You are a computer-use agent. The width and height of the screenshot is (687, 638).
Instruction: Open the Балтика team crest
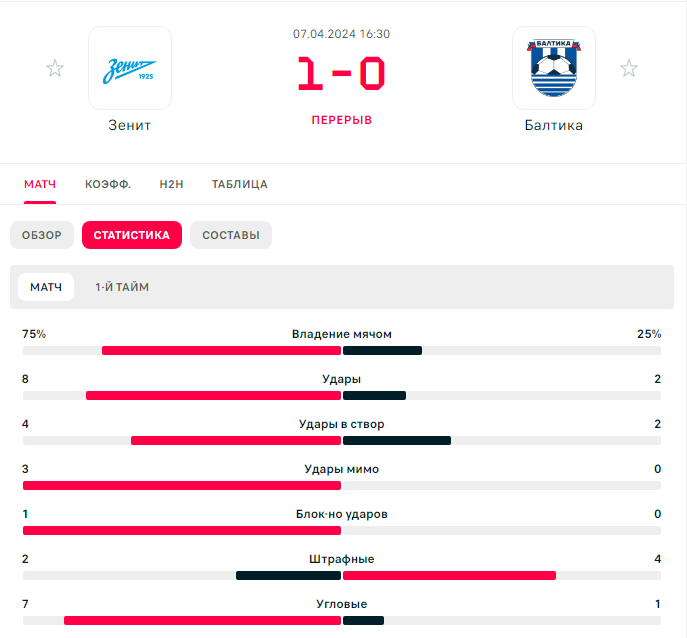pyautogui.click(x=554, y=68)
